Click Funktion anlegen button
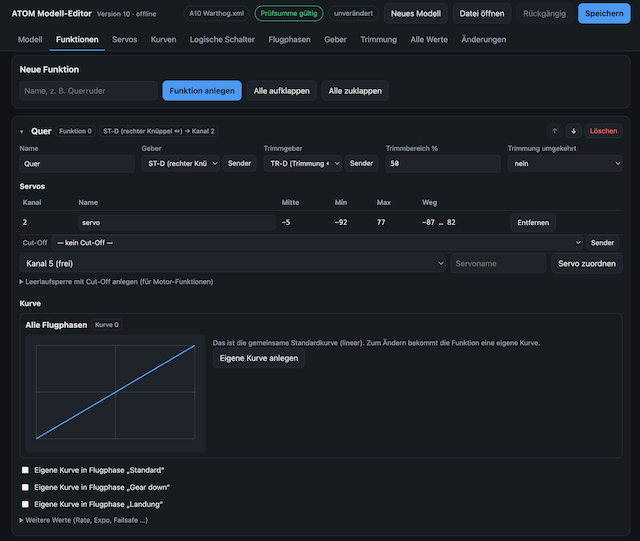 tap(202, 91)
